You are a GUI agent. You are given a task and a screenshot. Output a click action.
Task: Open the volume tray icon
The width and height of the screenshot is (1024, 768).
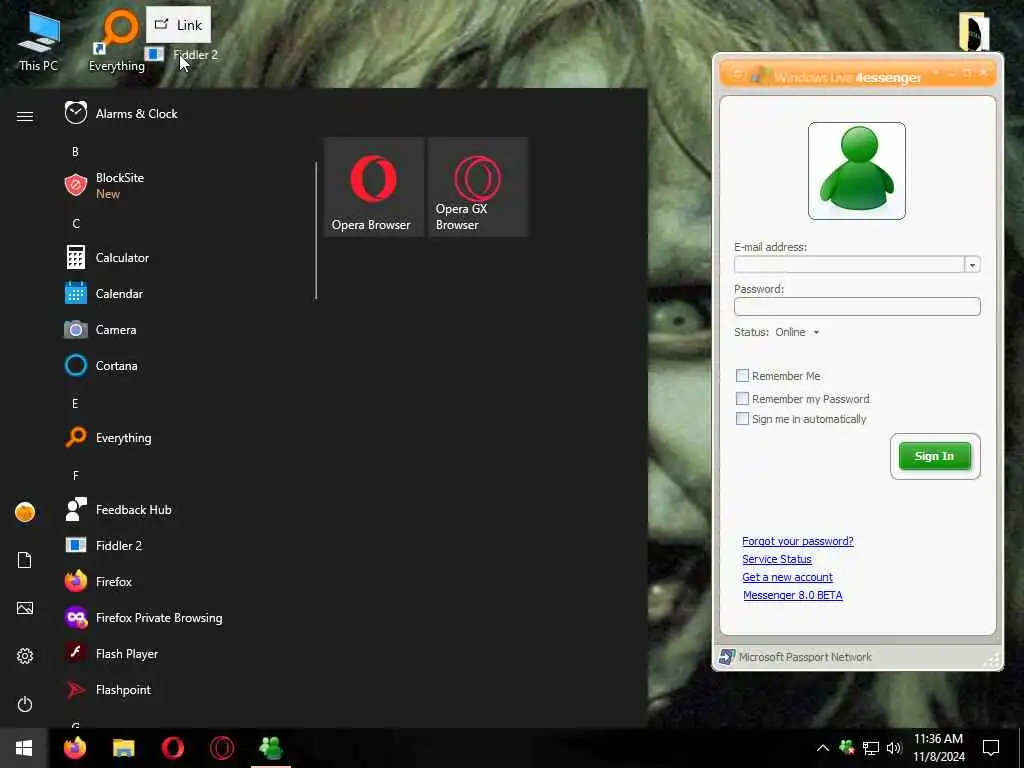(x=894, y=748)
